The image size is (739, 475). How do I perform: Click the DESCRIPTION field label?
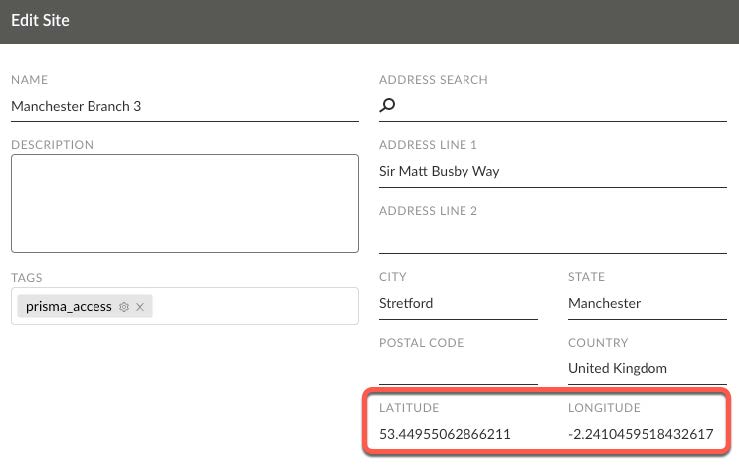click(x=52, y=145)
